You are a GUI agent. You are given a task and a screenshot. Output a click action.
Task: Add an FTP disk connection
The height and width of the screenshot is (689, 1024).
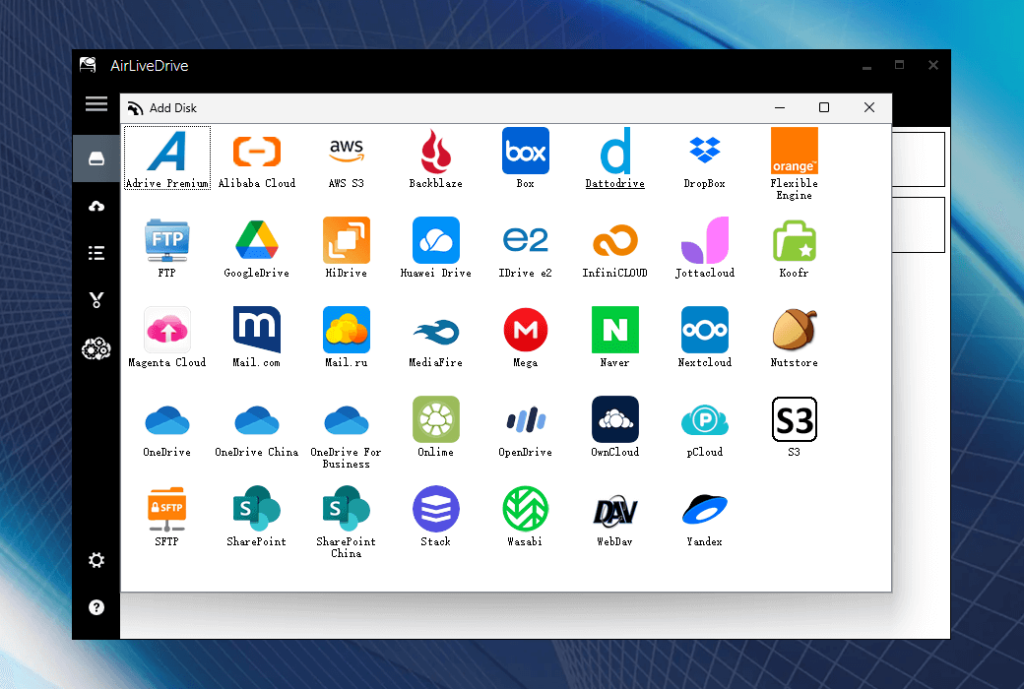(x=167, y=248)
